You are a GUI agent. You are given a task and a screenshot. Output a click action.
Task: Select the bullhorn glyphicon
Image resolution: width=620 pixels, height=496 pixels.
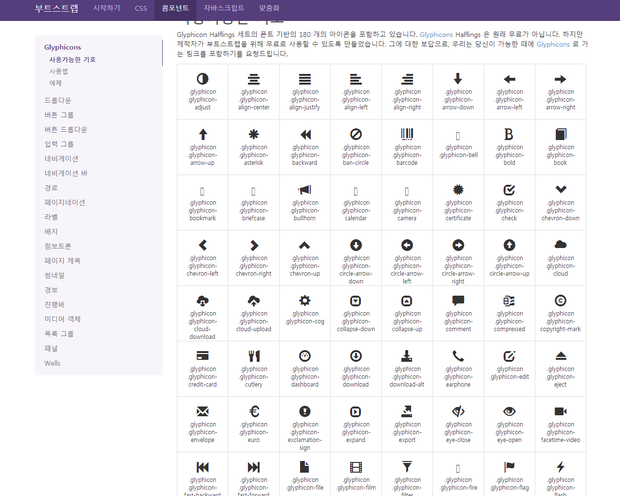[305, 190]
